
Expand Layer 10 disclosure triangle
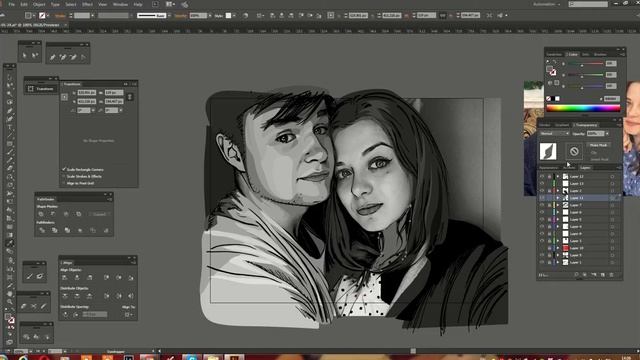click(x=558, y=248)
